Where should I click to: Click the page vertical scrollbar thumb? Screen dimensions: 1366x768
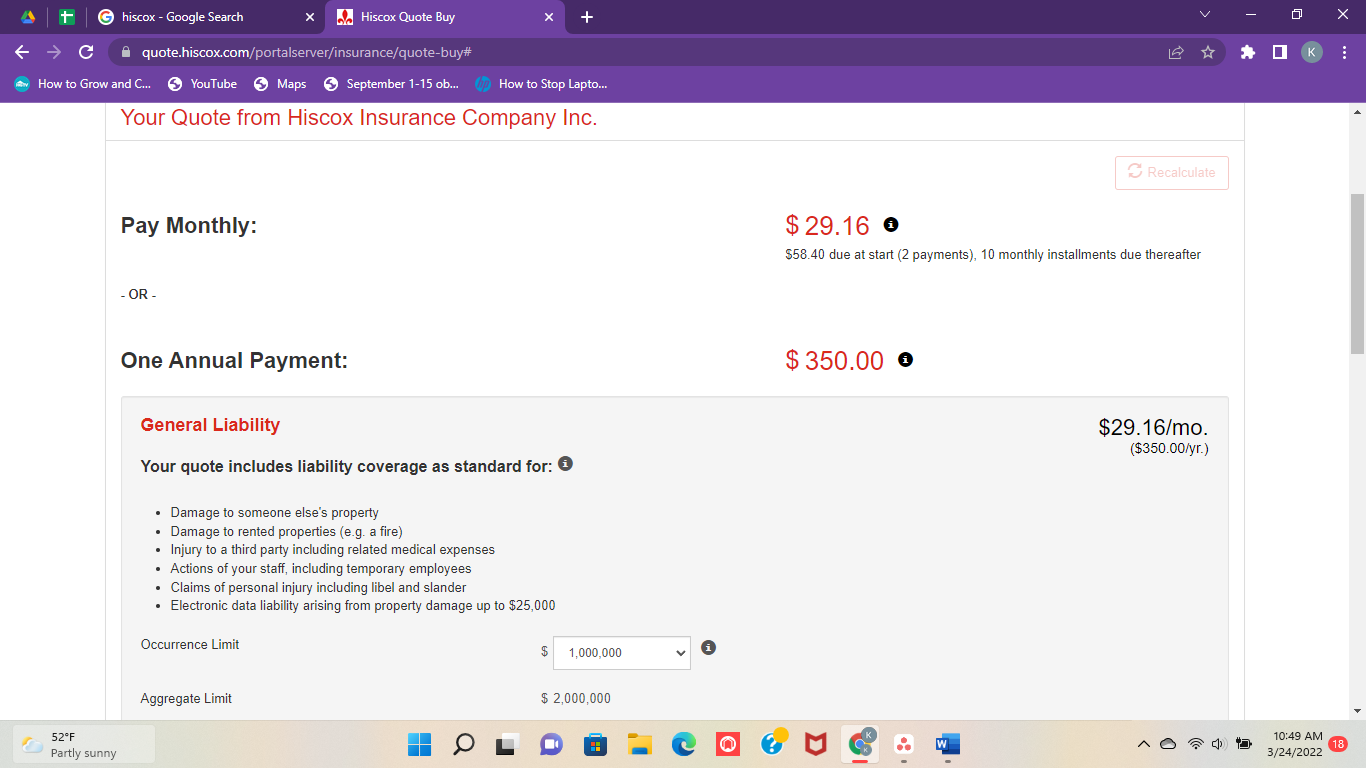(x=1357, y=273)
